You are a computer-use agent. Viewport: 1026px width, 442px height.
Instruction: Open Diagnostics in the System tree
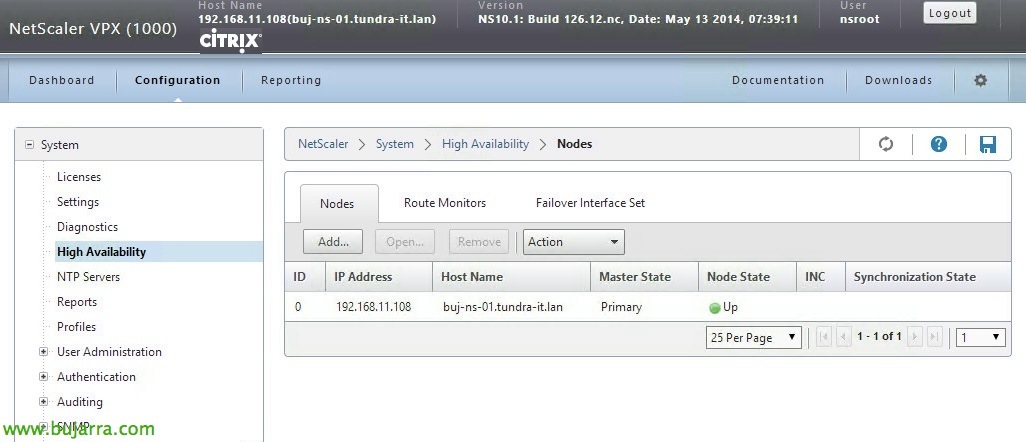87,227
